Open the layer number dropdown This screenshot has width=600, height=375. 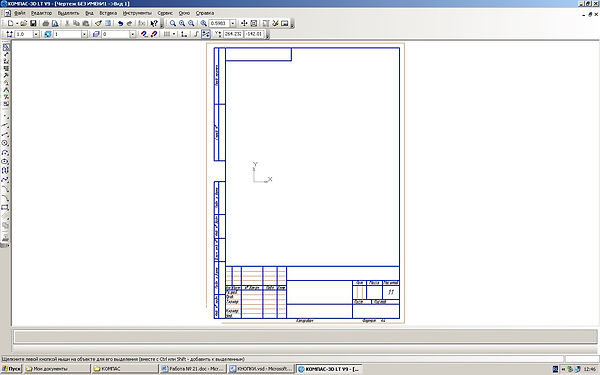pos(132,34)
